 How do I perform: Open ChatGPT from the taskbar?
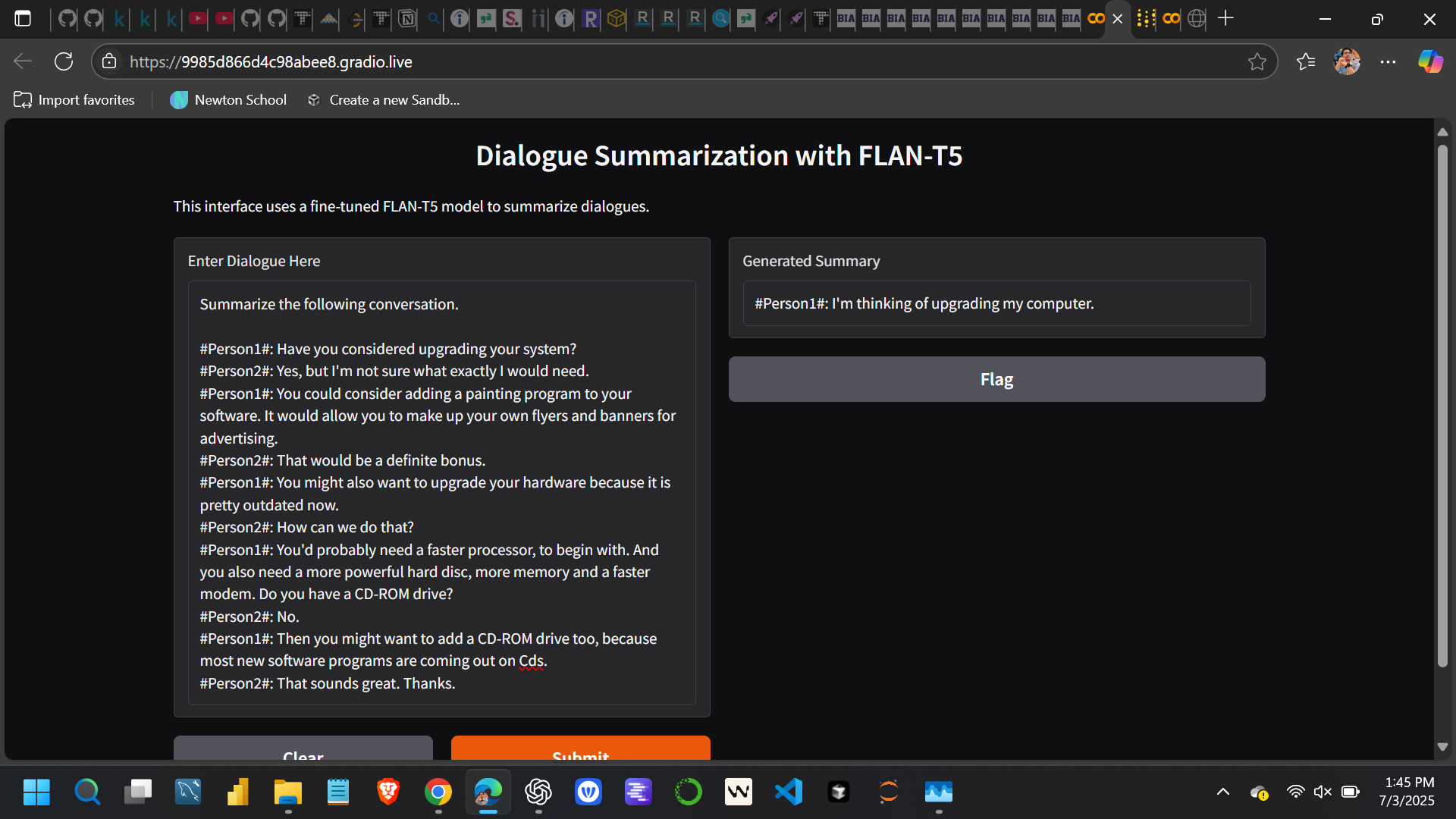coord(538,792)
